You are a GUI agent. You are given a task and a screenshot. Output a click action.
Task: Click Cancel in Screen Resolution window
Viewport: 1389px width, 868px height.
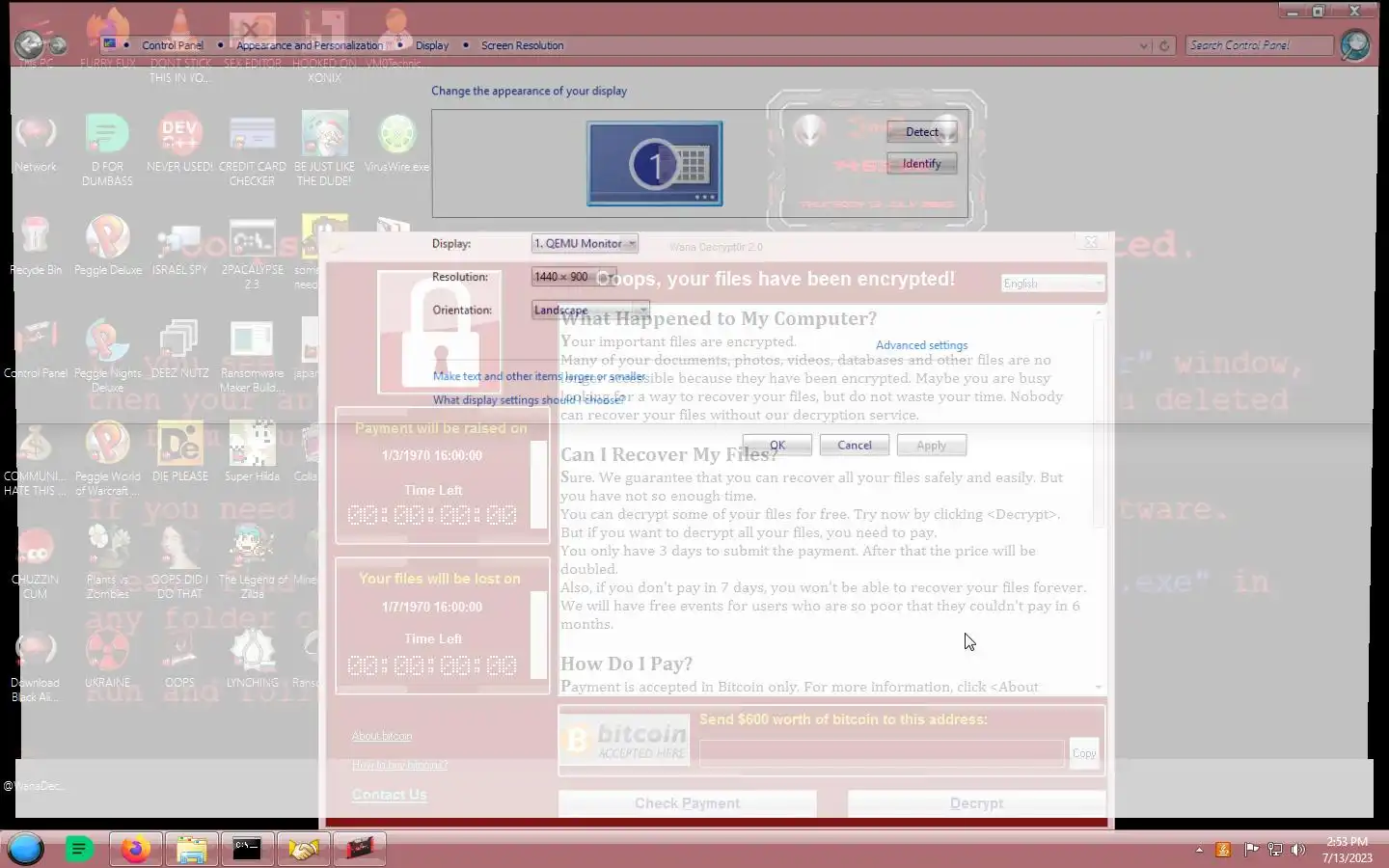click(855, 446)
